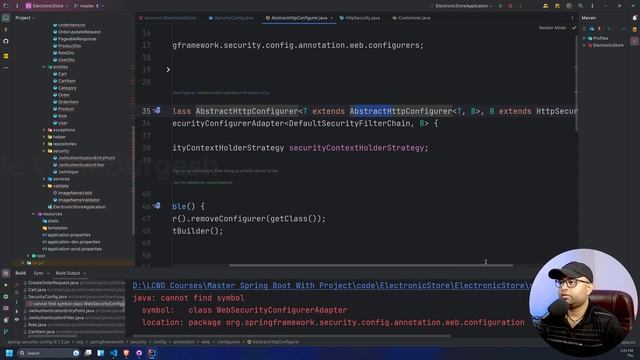Open the ElectronicStore project dropdown
Image resolution: width=640 pixels, height=360 pixels.
47,6
